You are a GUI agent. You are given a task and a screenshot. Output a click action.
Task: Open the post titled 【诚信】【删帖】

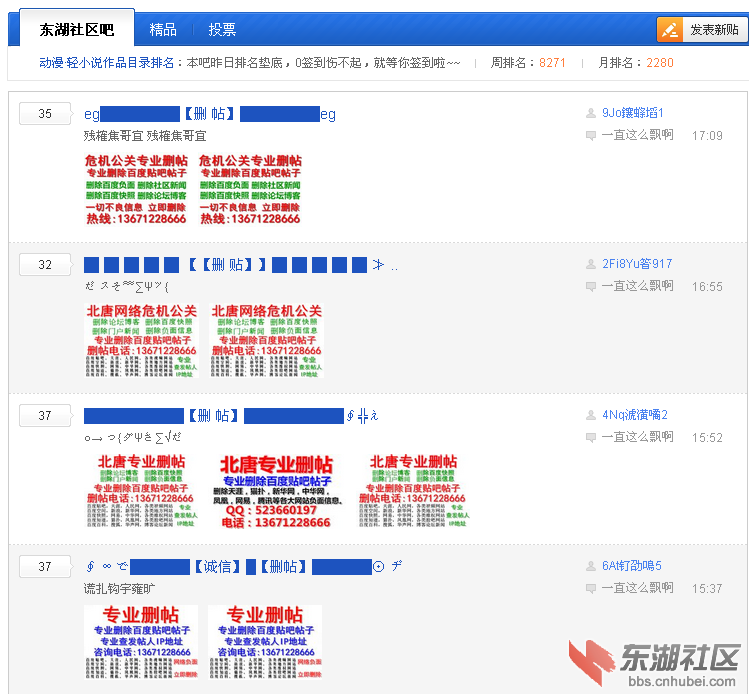243,566
